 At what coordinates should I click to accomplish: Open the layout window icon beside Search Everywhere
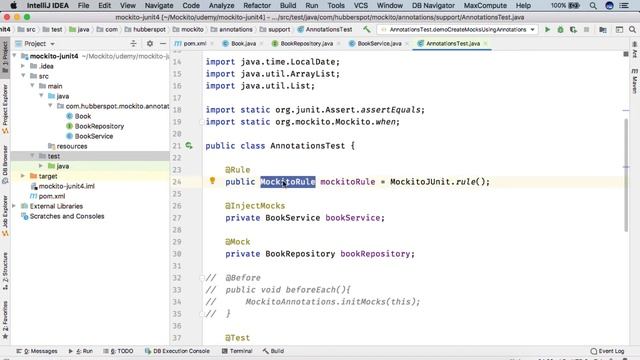619,29
